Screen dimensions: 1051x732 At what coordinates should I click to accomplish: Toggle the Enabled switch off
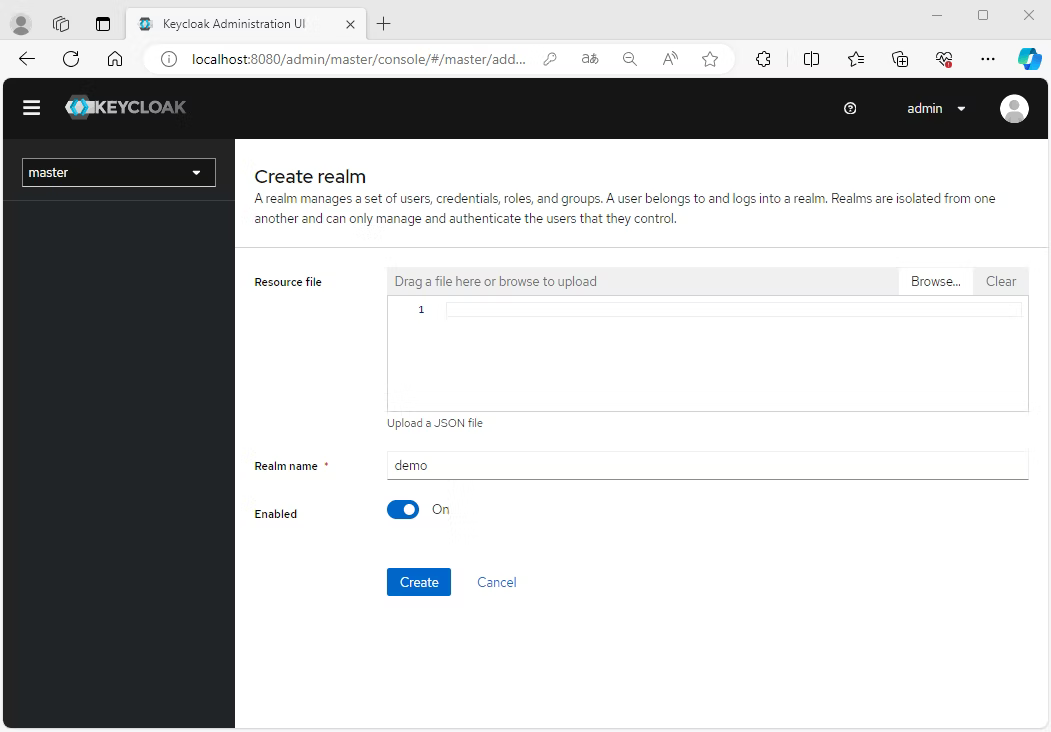point(403,510)
